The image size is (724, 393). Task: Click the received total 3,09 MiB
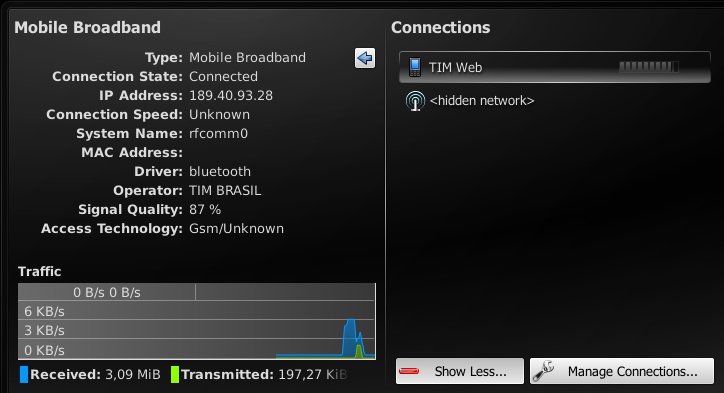point(133,375)
